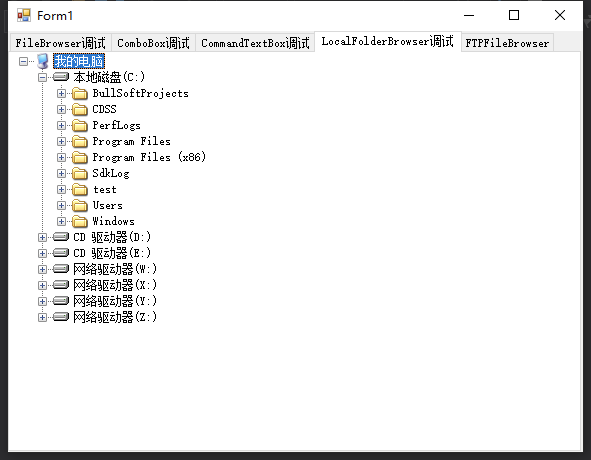Open the FTPFileBrowser tab
Image resolution: width=591 pixels, height=460 pixels.
[507, 43]
